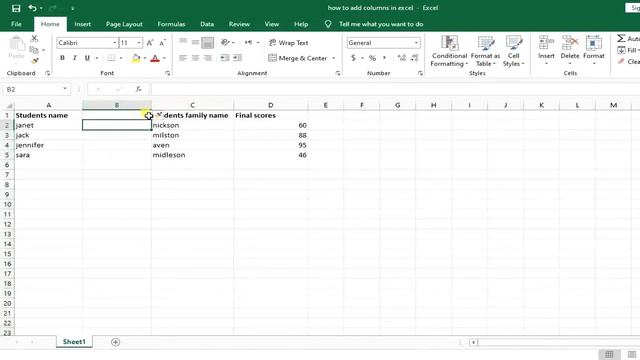
Task: Toggle Underline formatting
Action: click(87, 58)
